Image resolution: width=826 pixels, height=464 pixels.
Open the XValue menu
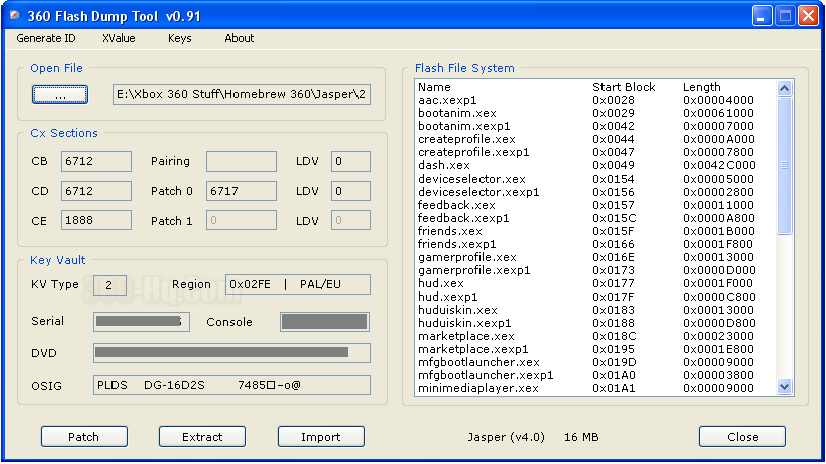(119, 38)
